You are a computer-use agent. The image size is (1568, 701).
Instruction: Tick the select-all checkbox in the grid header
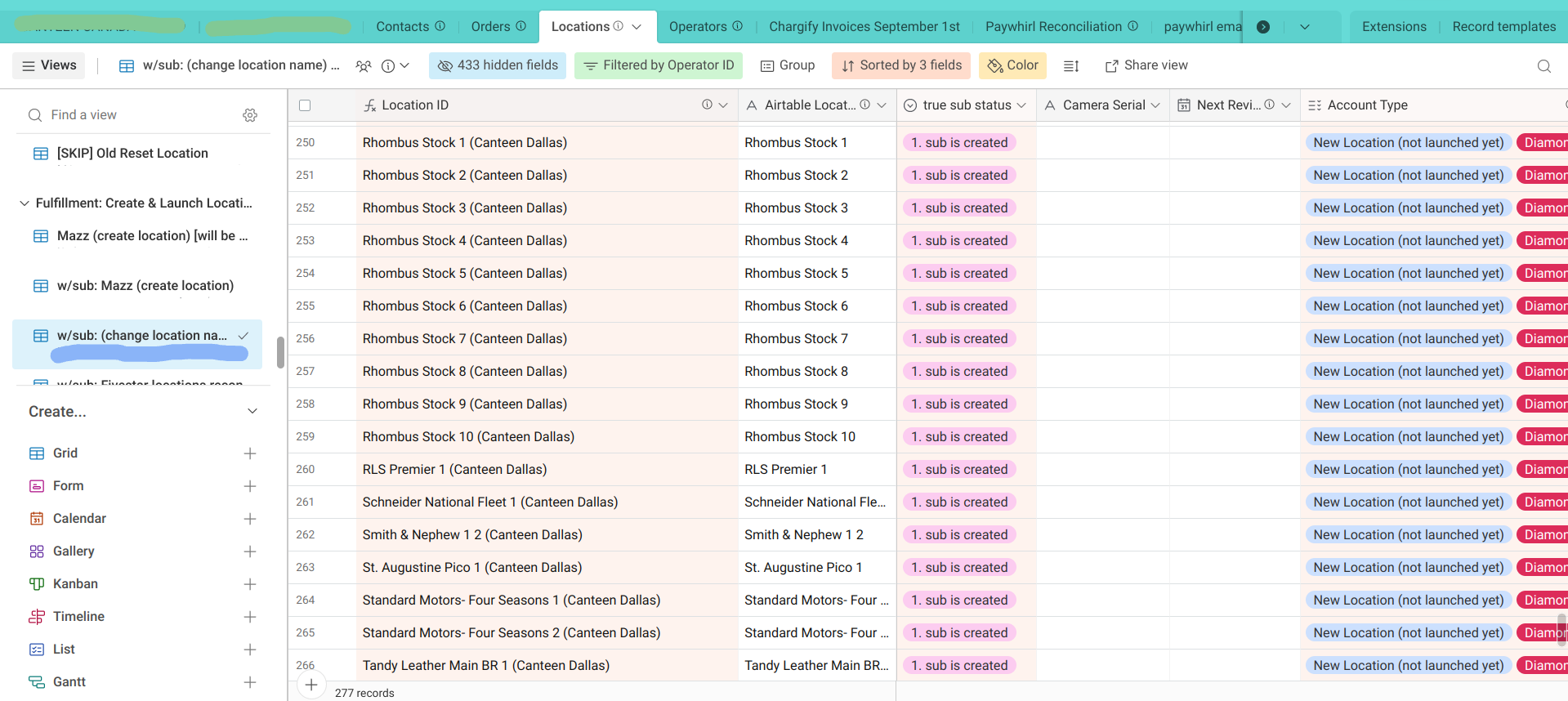tap(305, 105)
